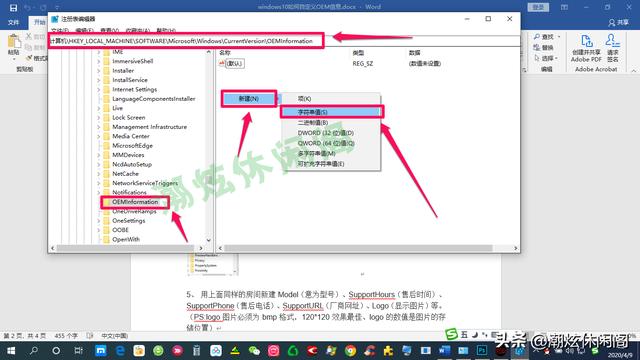Select the NetworkServiceTriggers key

(x=145, y=183)
